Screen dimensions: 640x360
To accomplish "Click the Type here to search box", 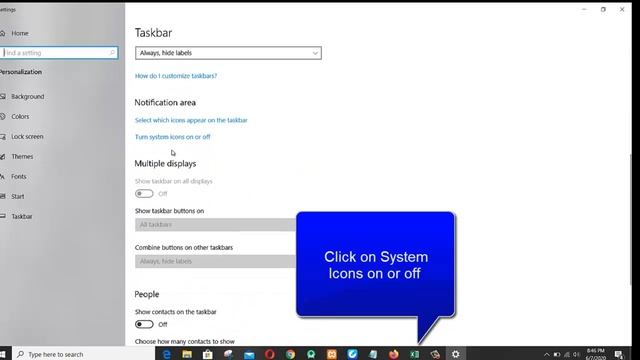I will click(x=84, y=354).
